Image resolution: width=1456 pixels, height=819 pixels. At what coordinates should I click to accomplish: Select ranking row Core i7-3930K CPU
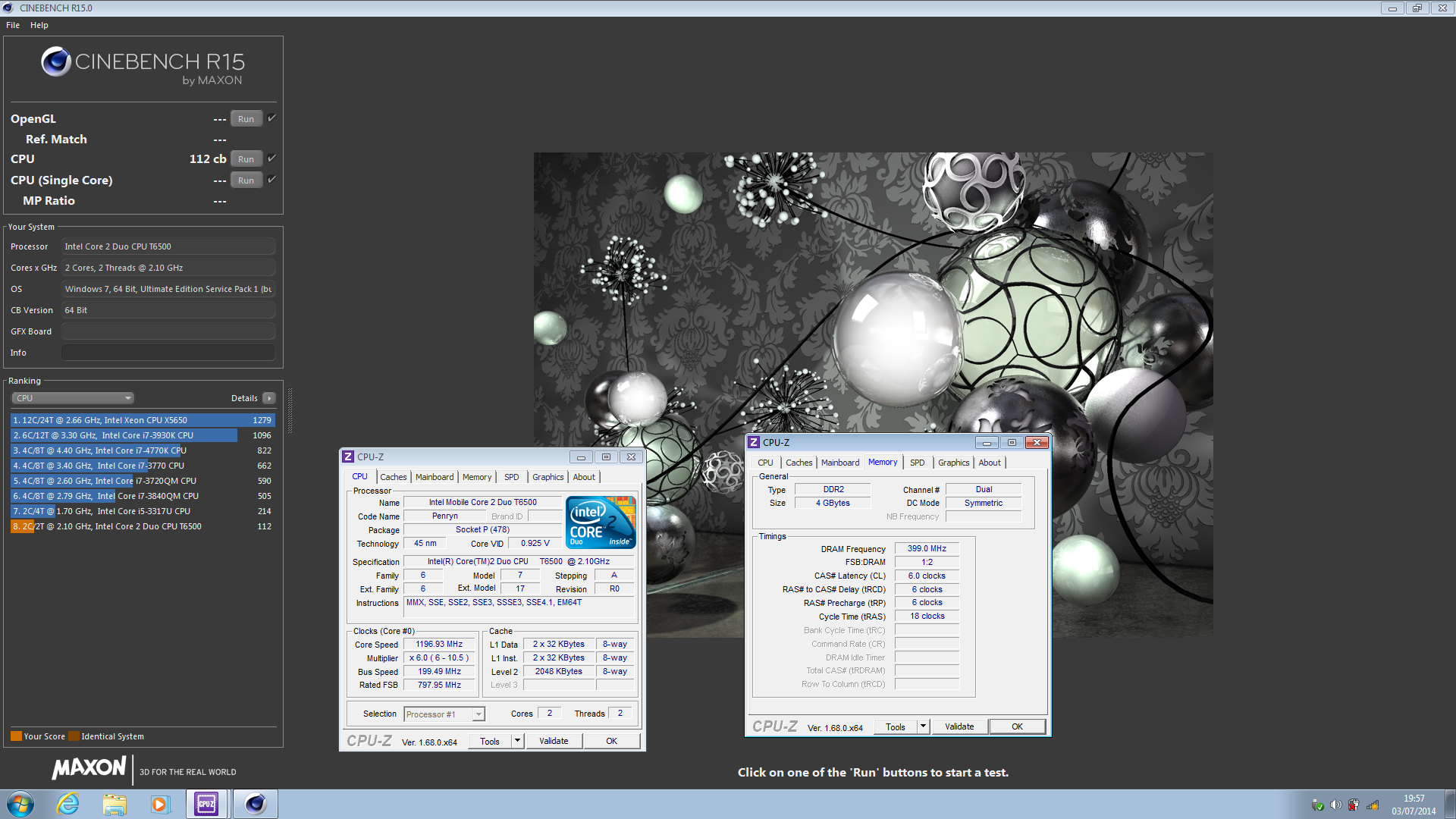(143, 435)
